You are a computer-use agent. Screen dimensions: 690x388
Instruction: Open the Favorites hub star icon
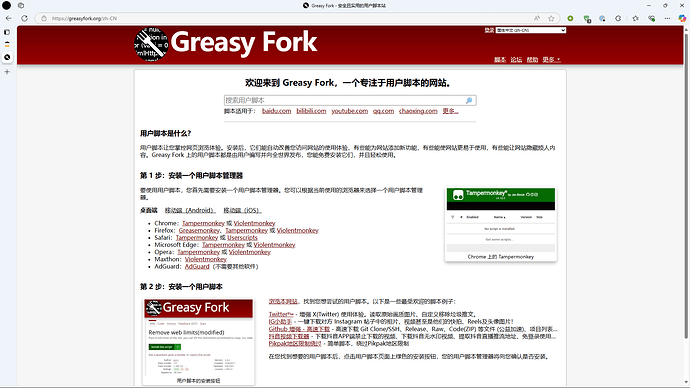pyautogui.click(x=635, y=18)
